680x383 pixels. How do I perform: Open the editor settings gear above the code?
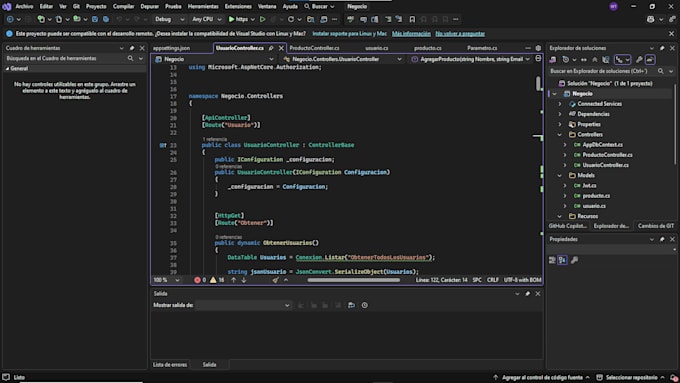[538, 48]
